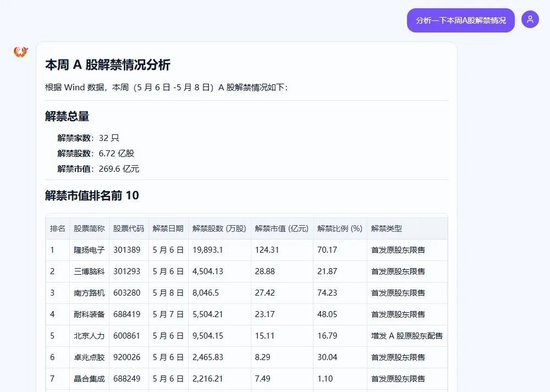
Task: Click the ratio value 21.87
Action: click(x=327, y=271)
